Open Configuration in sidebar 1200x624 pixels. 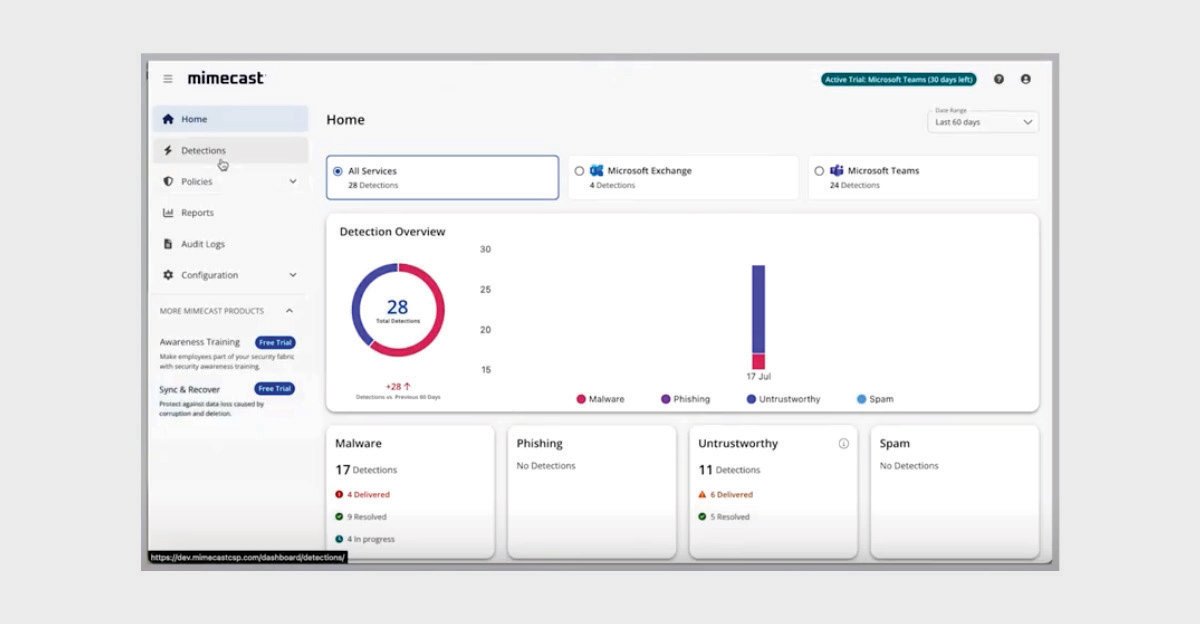(x=230, y=275)
